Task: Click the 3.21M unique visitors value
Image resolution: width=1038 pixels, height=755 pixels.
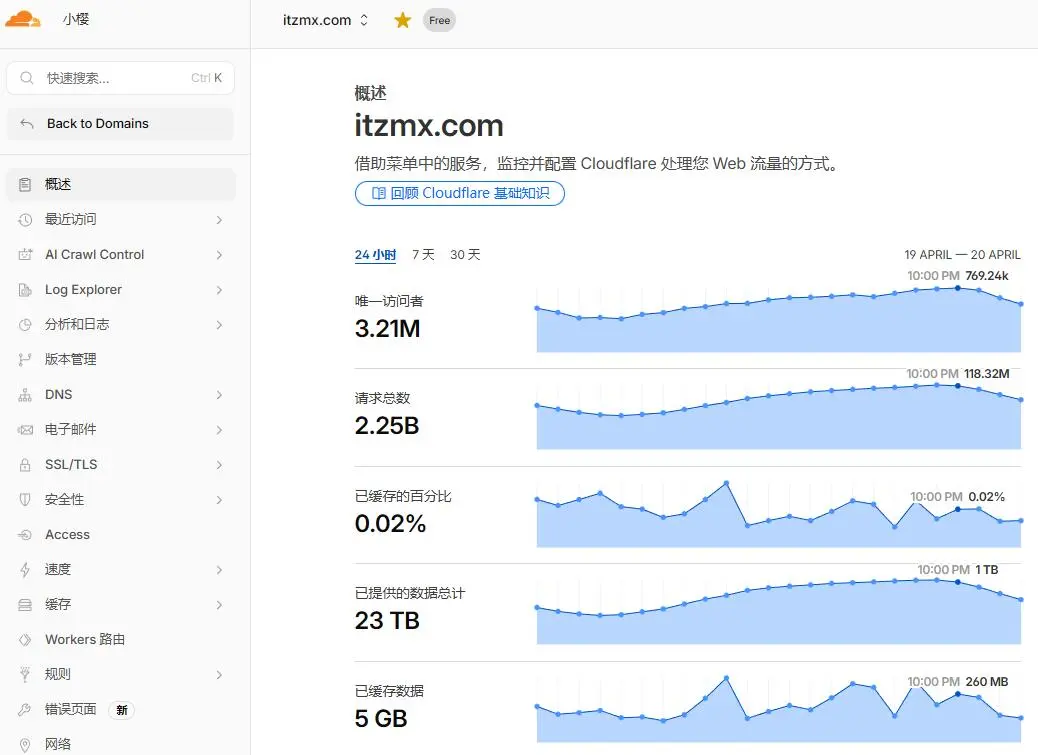Action: 388,329
